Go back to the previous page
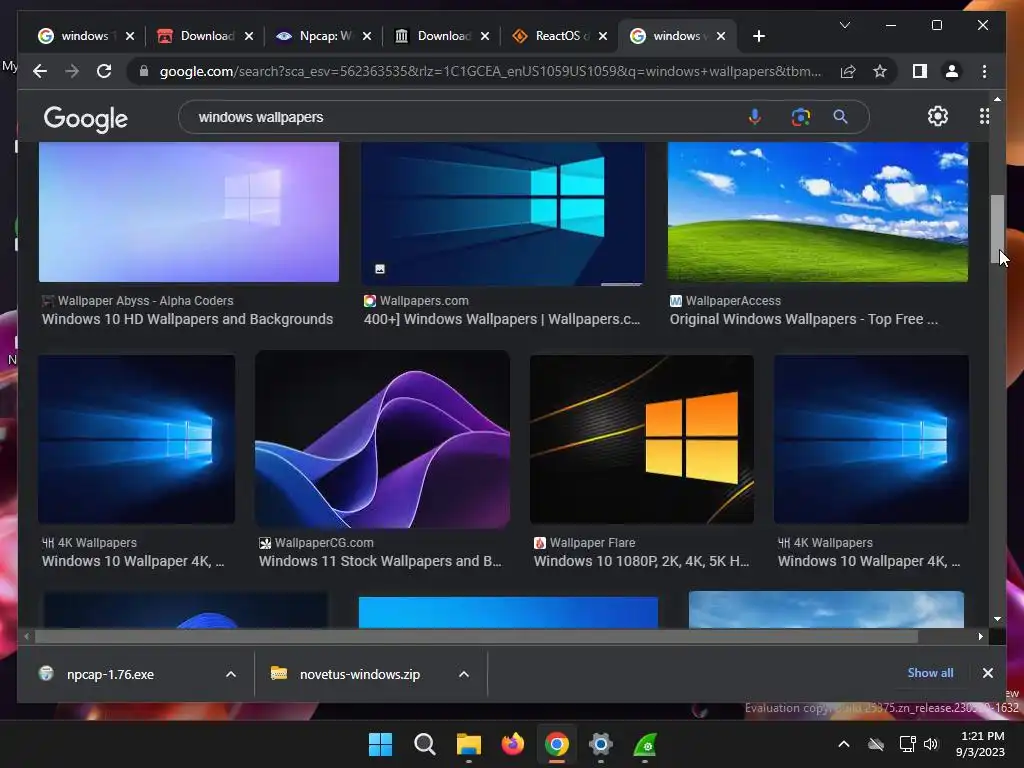The image size is (1024, 768). tap(40, 71)
